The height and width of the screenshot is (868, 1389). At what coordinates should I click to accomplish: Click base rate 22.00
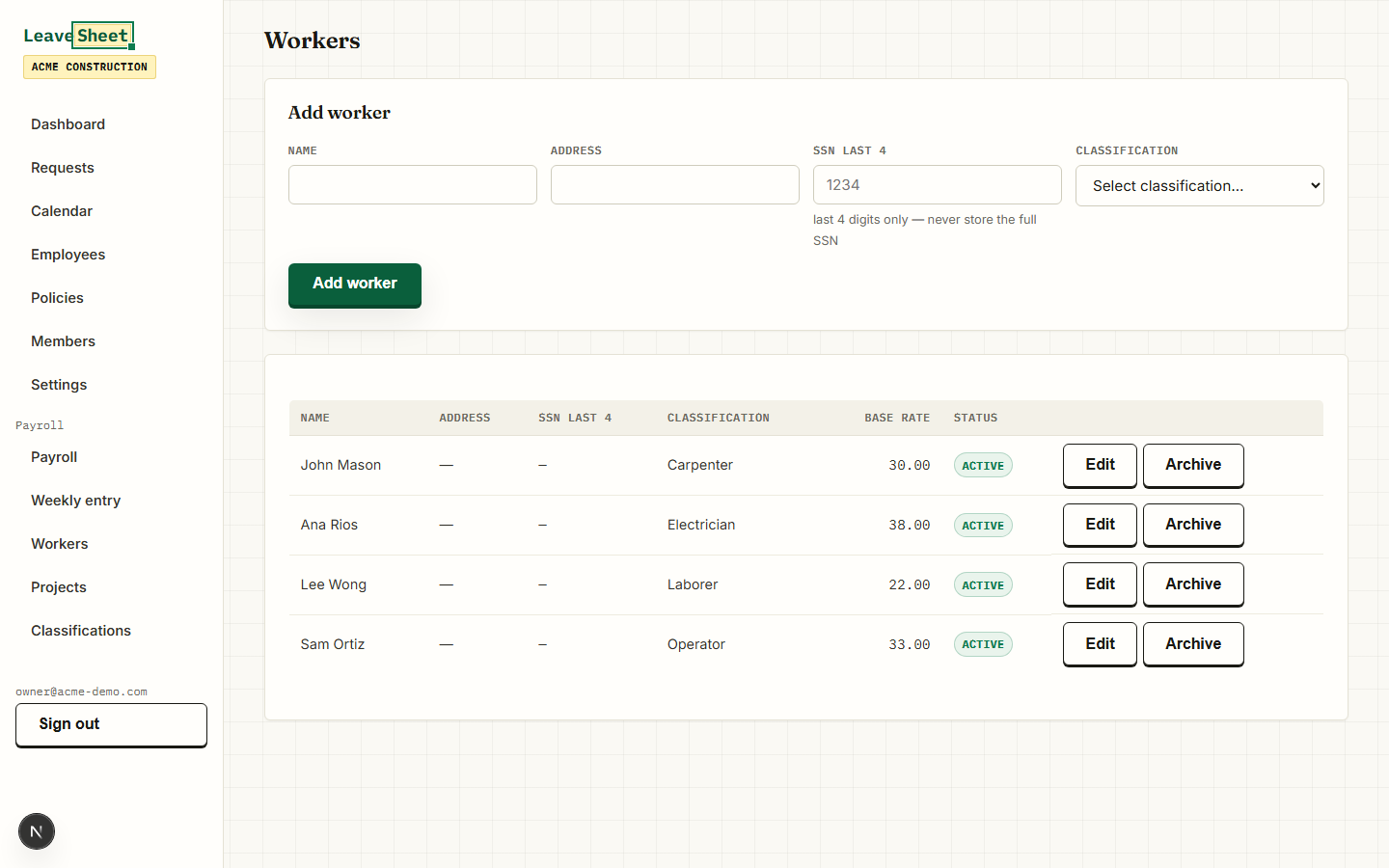(910, 584)
